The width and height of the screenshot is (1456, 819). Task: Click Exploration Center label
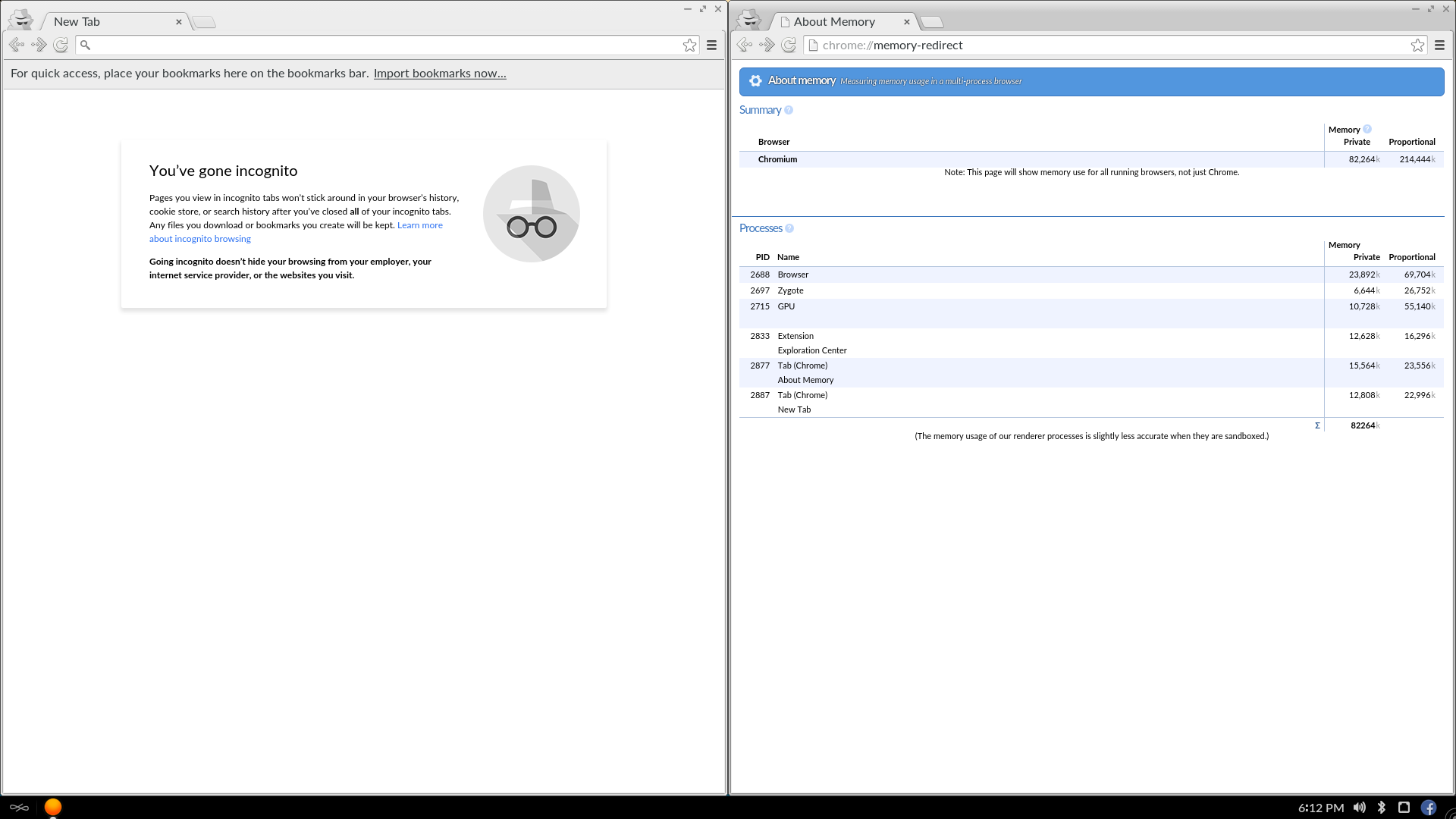tap(811, 350)
